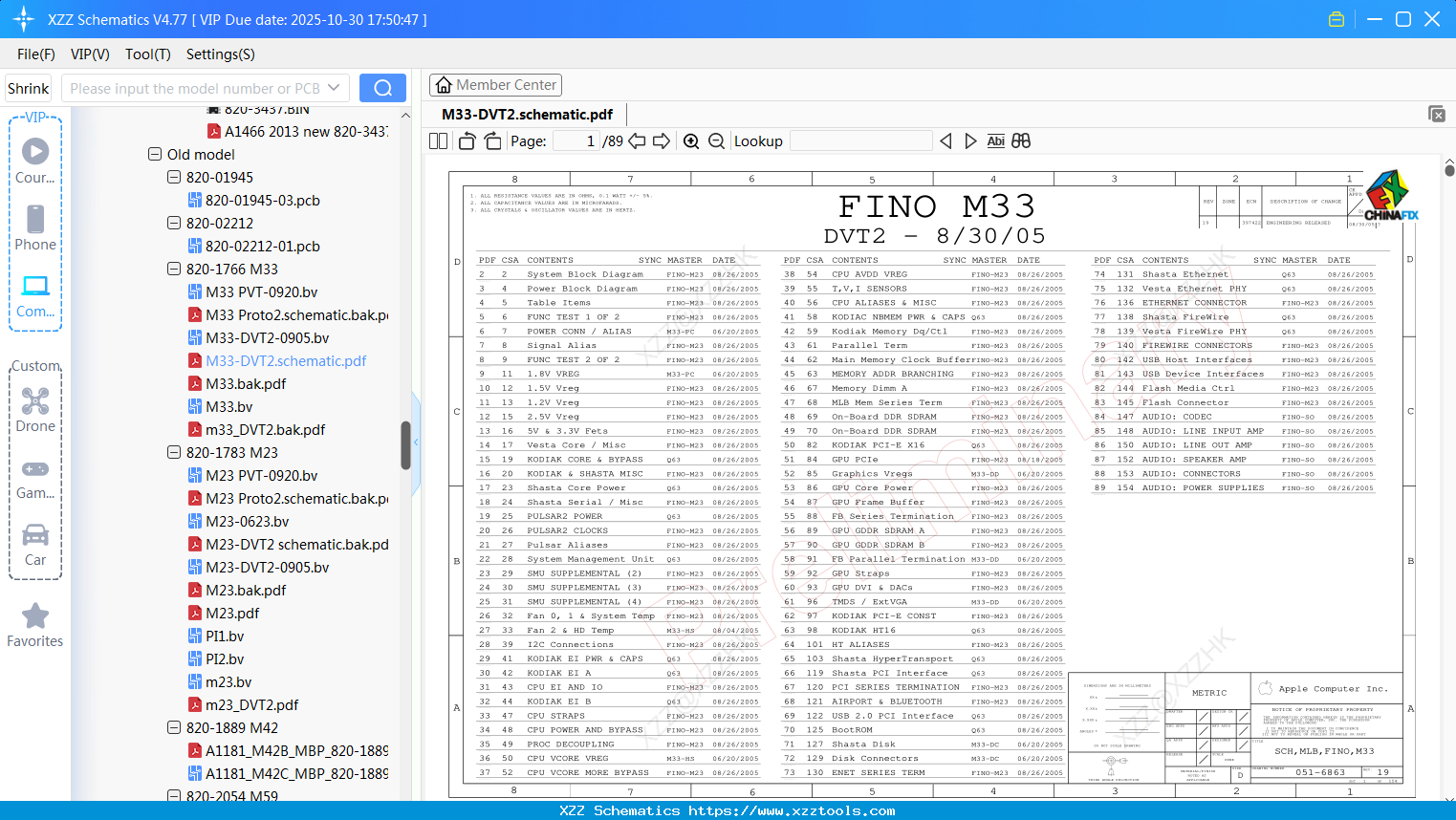
Task: Rotate the page clockwise
Action: 492,141
